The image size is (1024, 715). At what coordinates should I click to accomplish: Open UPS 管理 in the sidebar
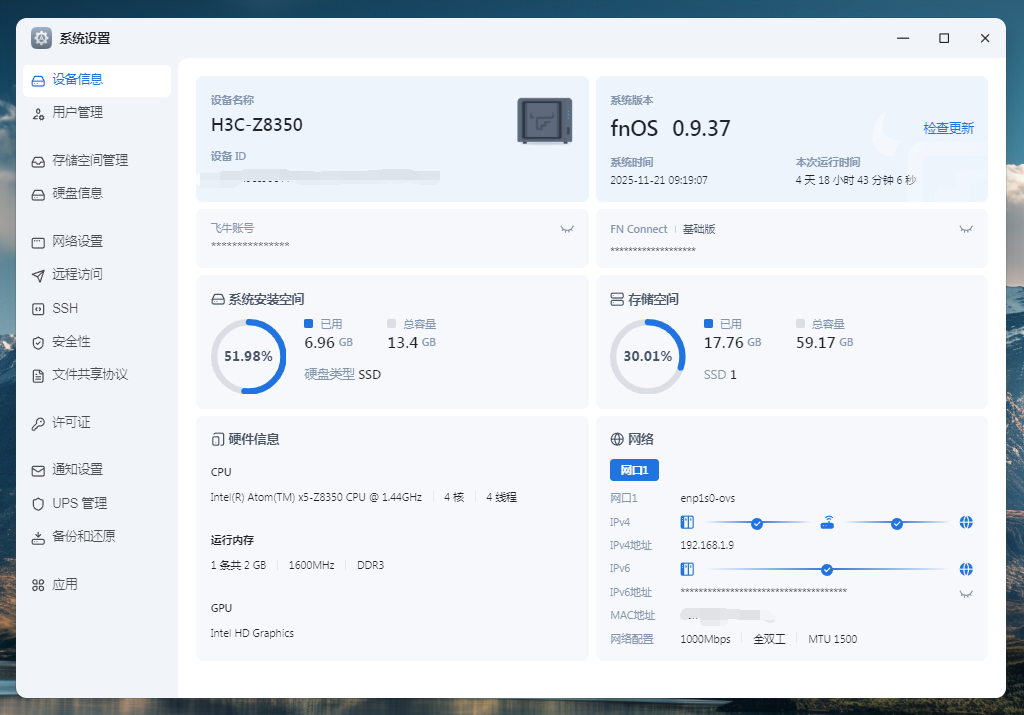click(79, 503)
